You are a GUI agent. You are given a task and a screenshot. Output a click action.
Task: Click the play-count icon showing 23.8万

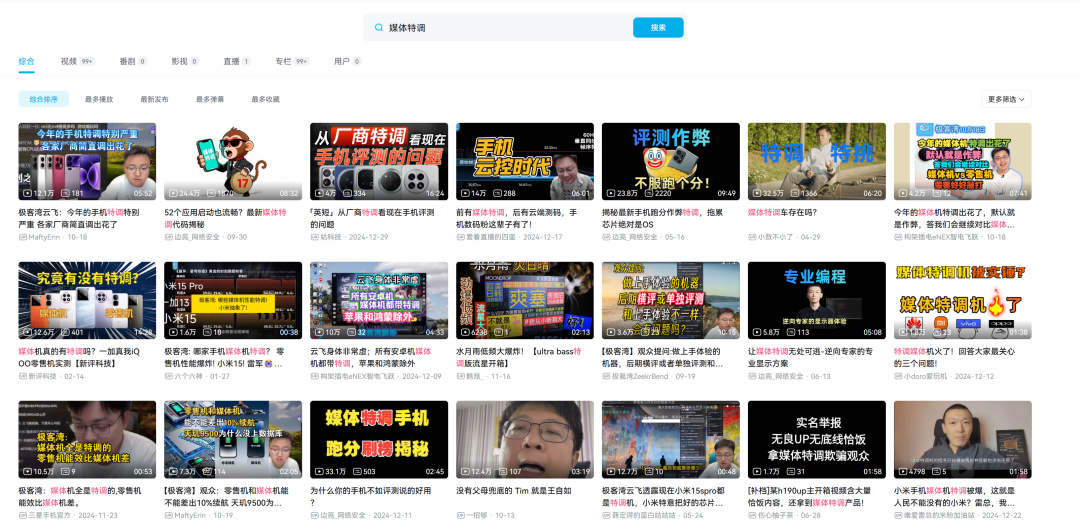point(612,194)
